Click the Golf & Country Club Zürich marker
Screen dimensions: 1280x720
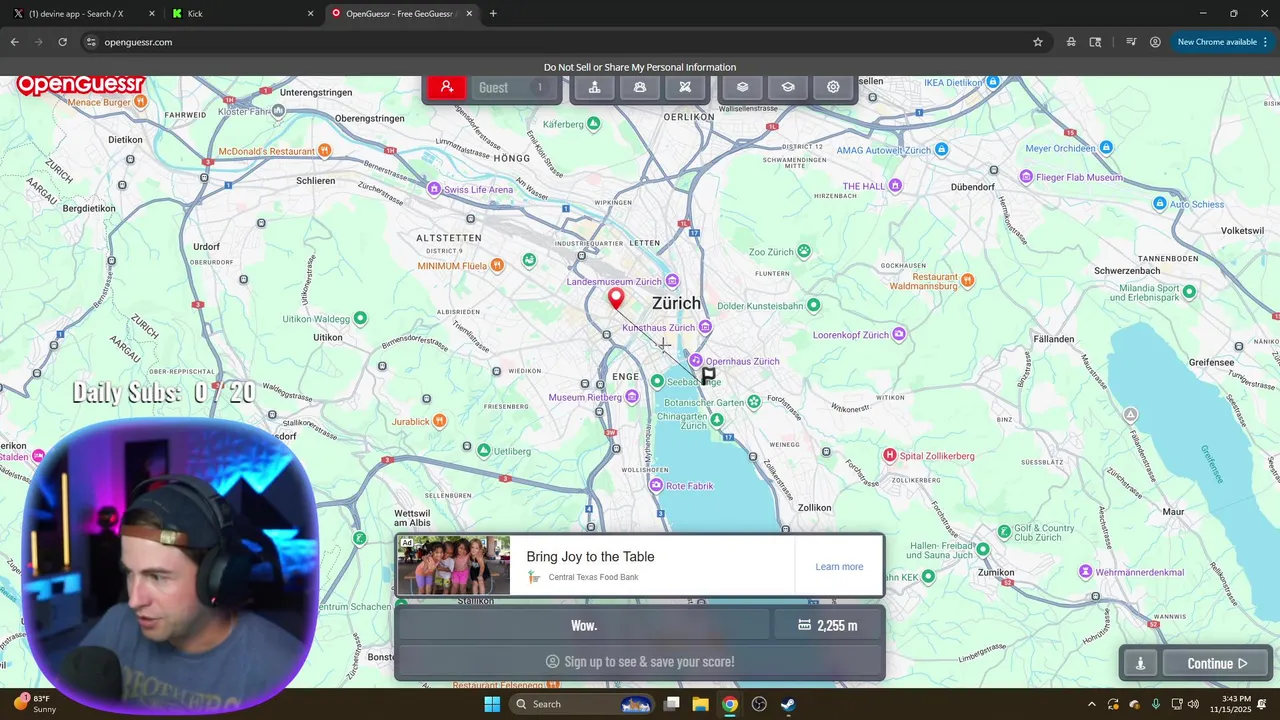pyautogui.click(x=1004, y=532)
